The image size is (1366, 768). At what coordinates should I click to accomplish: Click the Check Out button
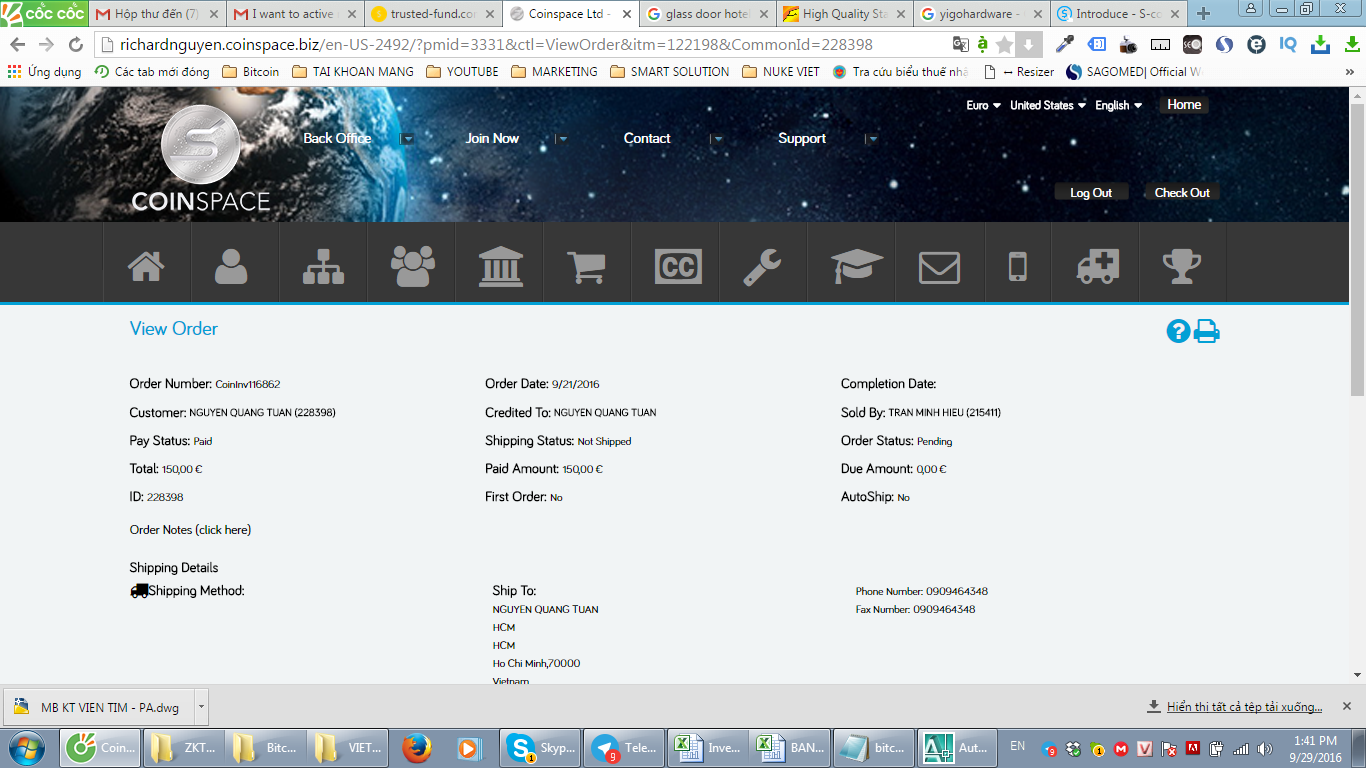(1182, 193)
